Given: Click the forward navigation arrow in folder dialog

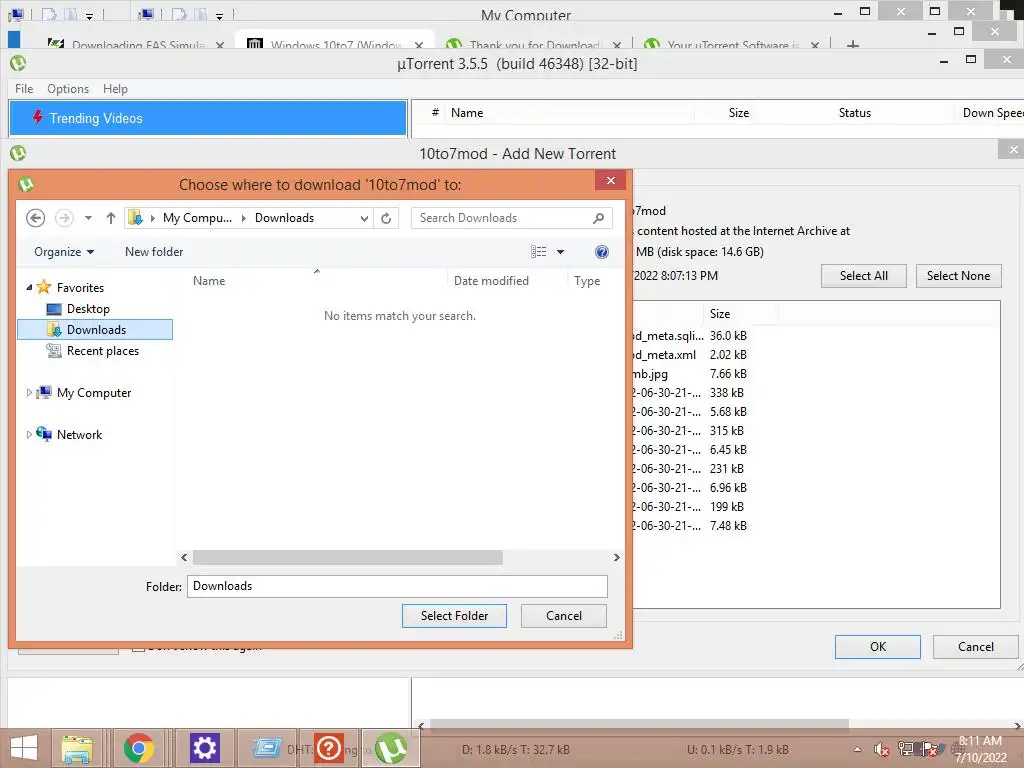Looking at the screenshot, I should point(64,218).
